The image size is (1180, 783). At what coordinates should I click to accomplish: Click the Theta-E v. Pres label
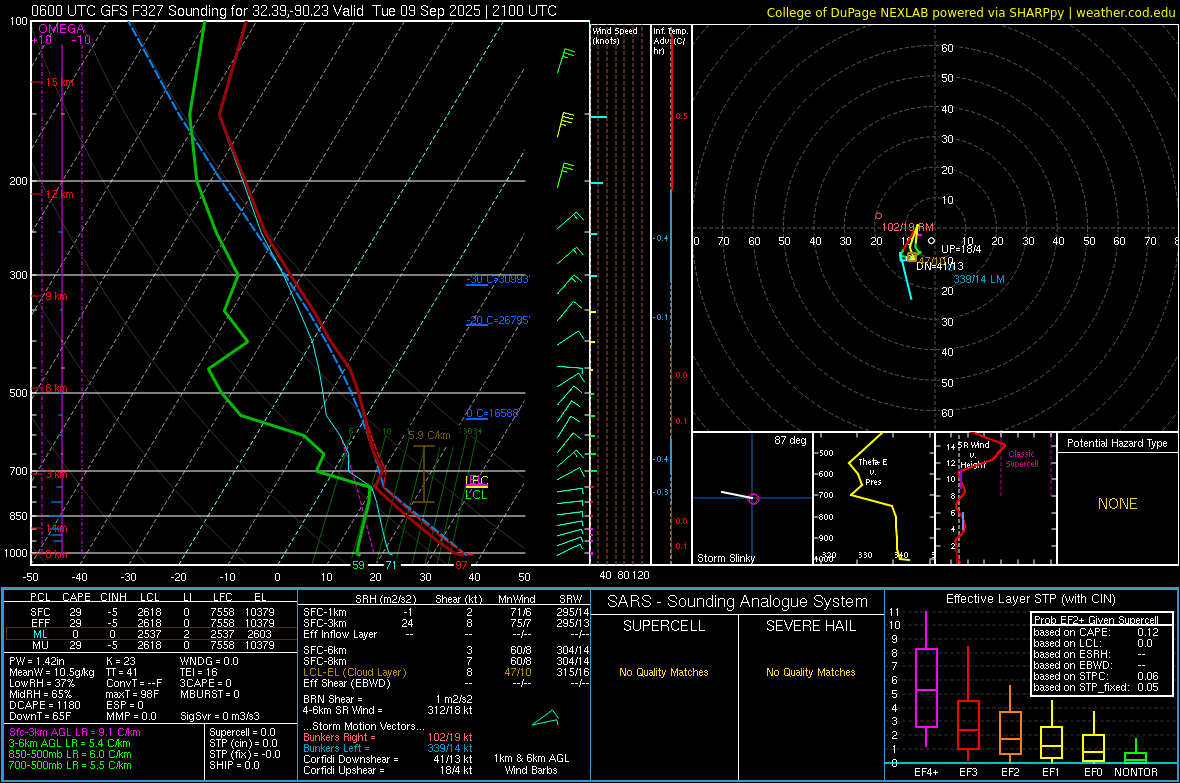[x=873, y=472]
